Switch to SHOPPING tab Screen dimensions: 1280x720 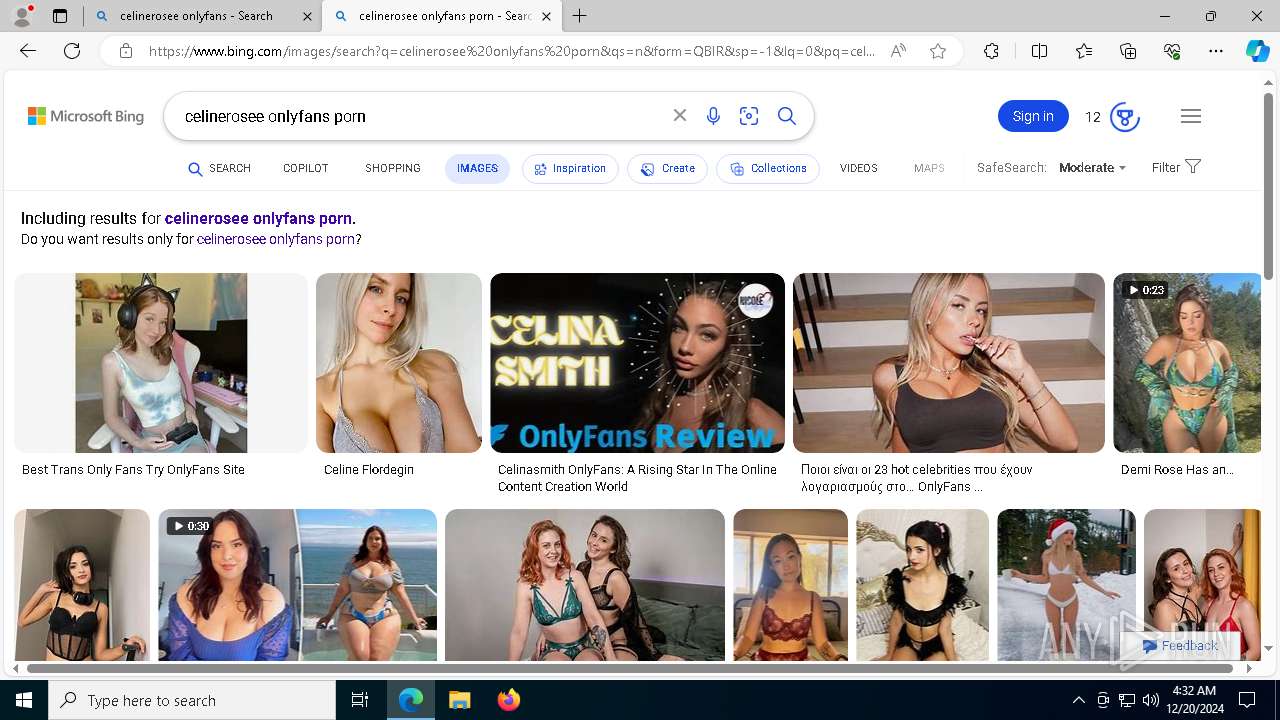tap(393, 168)
